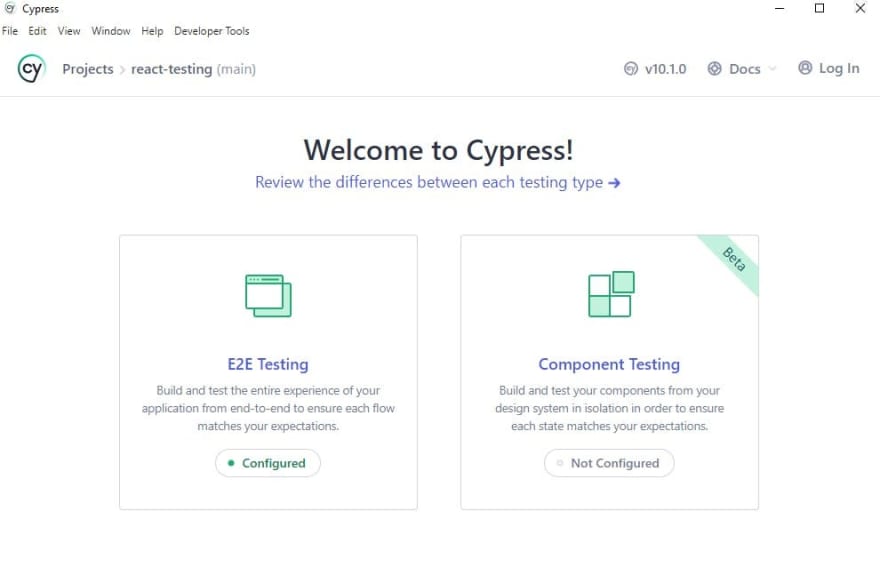Click the Component Testing blocks icon
880x567 pixels.
[x=611, y=294]
